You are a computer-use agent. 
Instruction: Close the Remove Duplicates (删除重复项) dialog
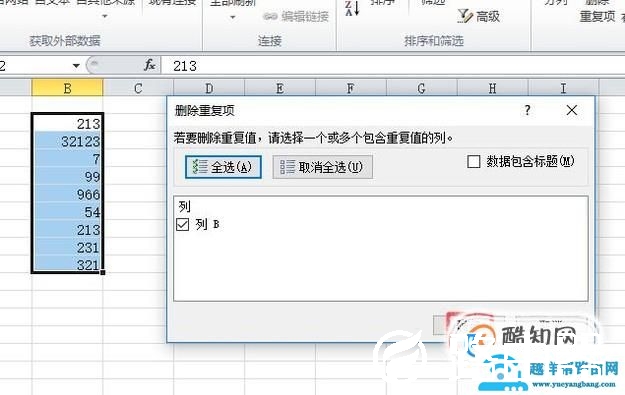572,110
